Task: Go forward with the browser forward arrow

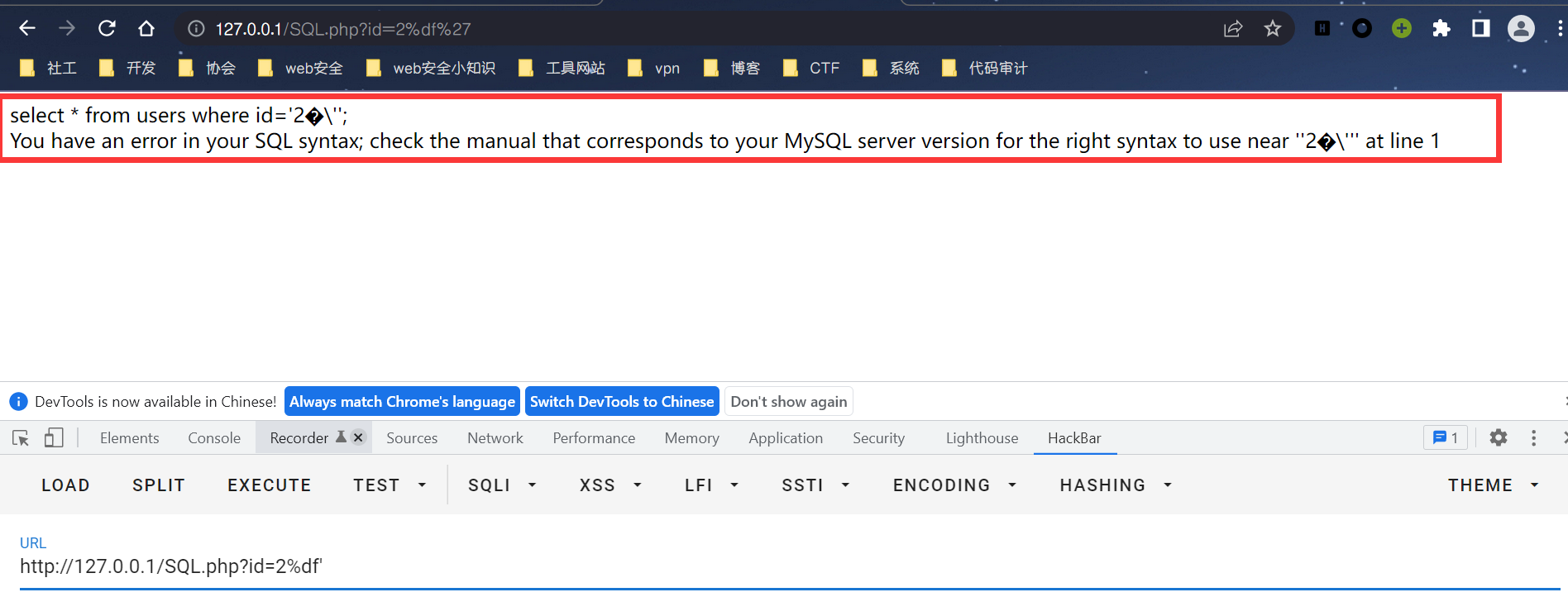Action: tap(67, 29)
